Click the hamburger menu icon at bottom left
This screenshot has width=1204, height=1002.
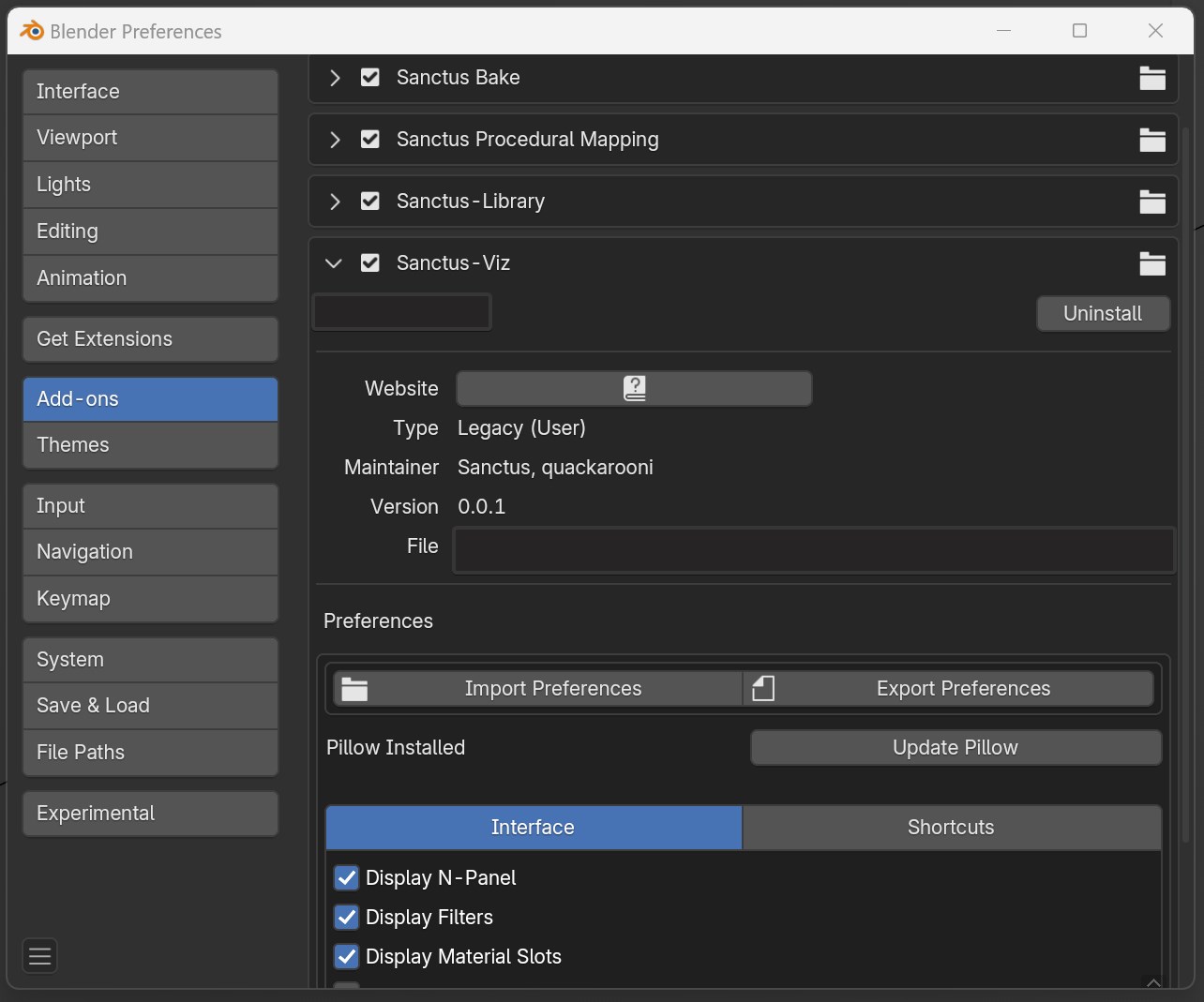point(39,956)
